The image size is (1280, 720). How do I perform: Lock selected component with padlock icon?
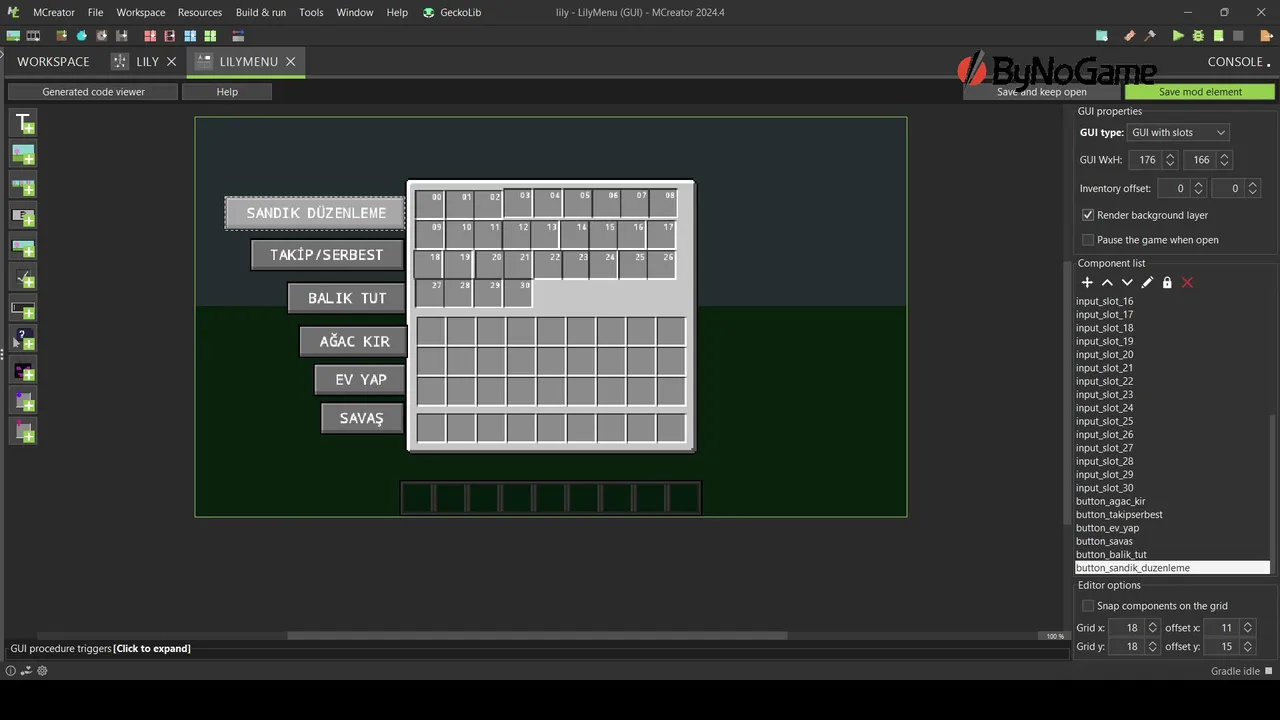point(1167,283)
